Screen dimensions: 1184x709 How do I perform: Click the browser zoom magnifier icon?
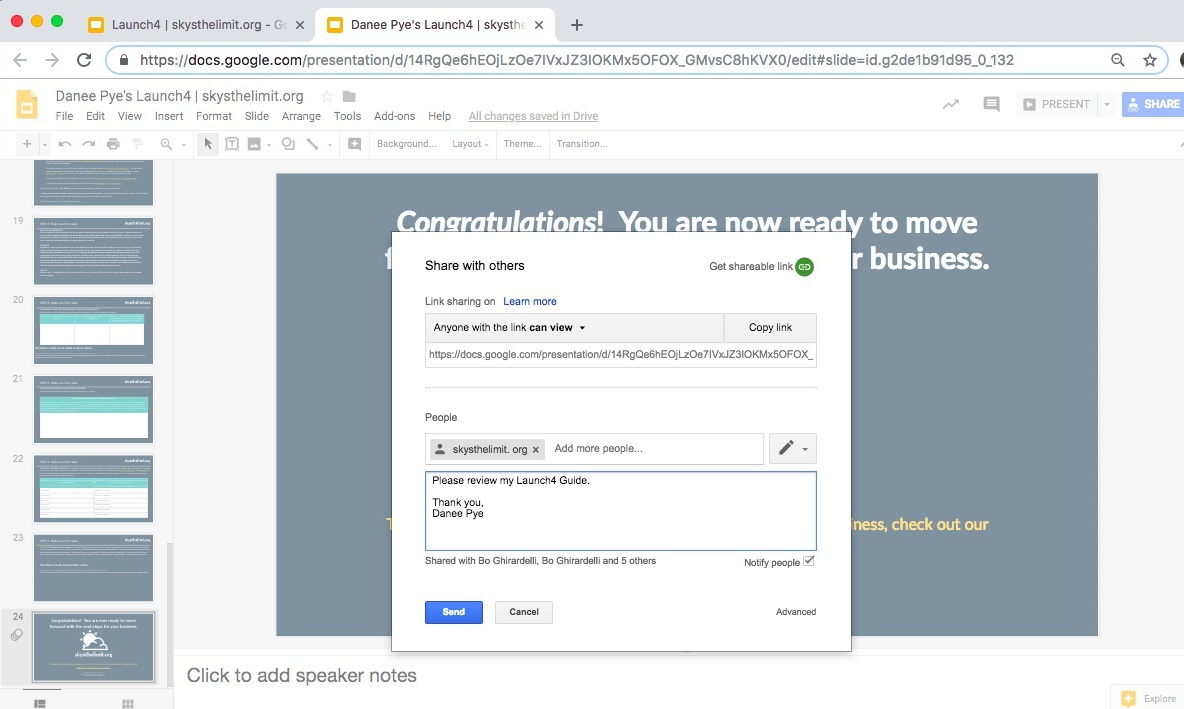coord(1118,60)
